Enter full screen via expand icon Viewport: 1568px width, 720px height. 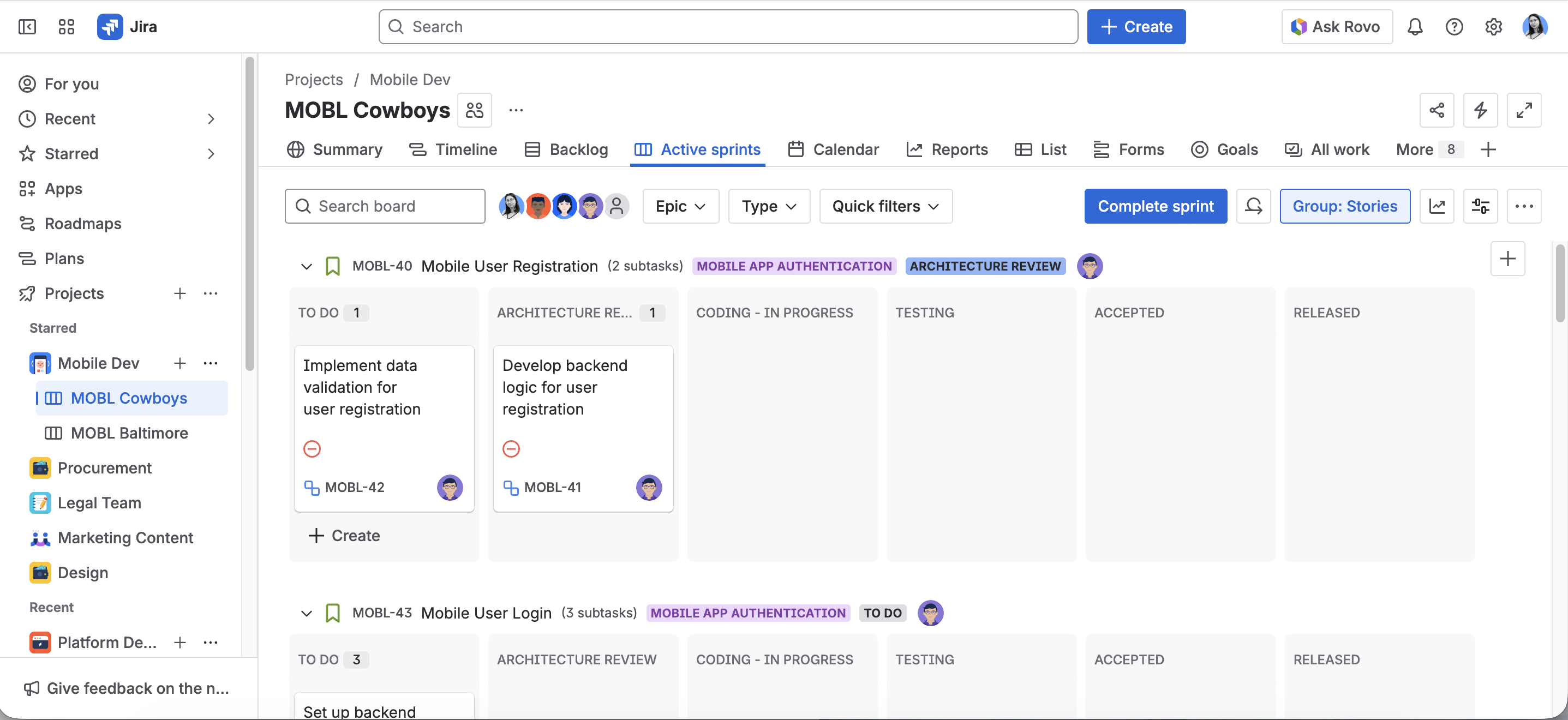[x=1524, y=110]
